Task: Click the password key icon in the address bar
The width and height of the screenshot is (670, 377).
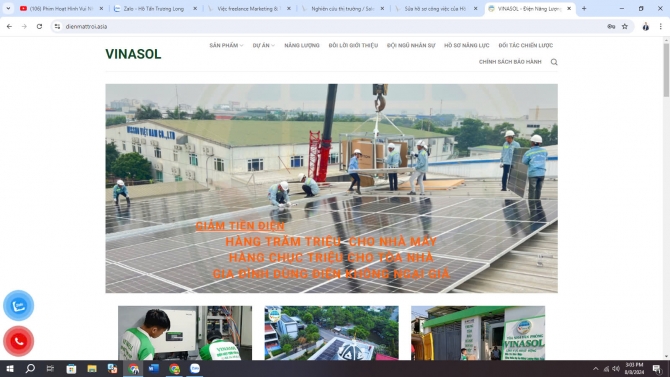Action: 611,27
